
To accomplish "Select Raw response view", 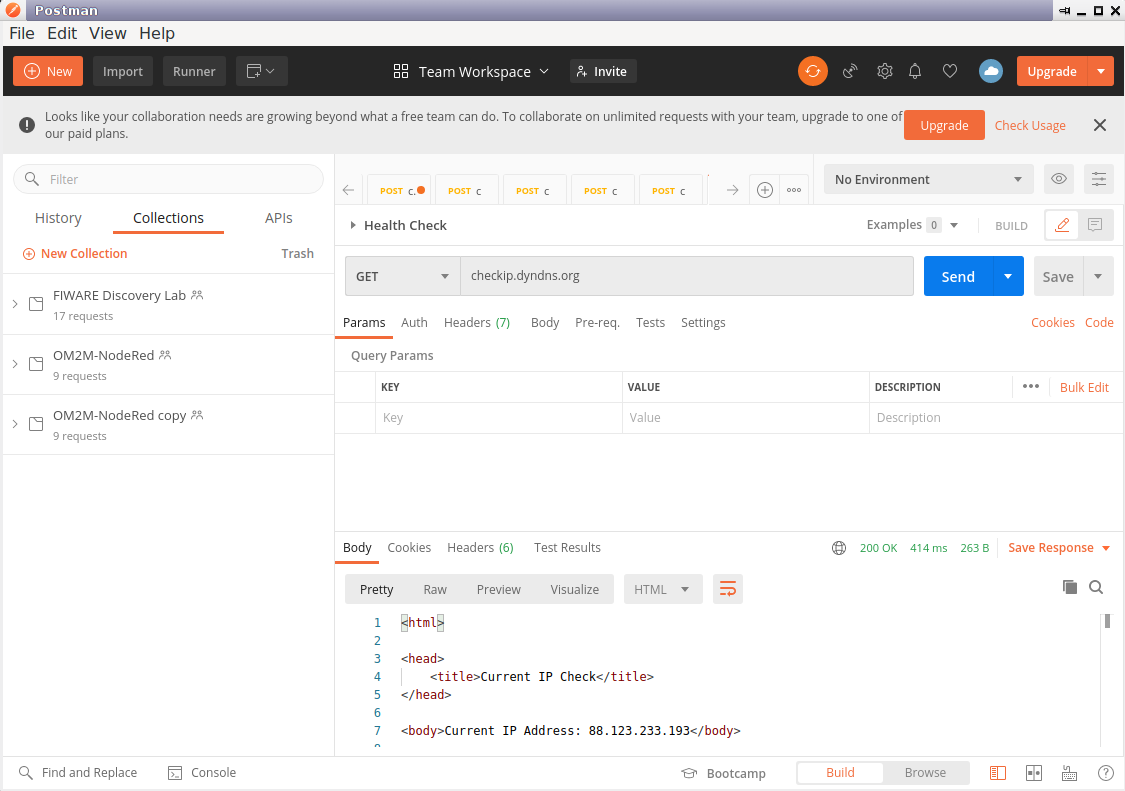I will coord(435,589).
